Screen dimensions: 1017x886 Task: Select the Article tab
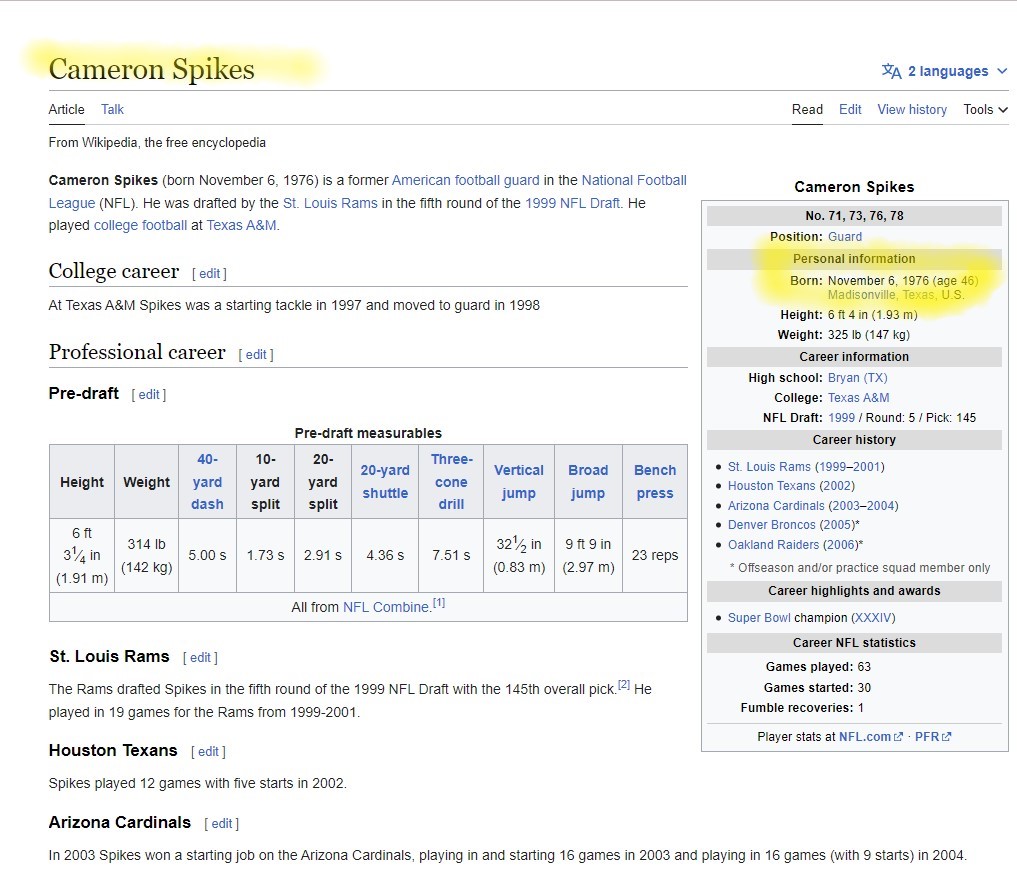66,110
